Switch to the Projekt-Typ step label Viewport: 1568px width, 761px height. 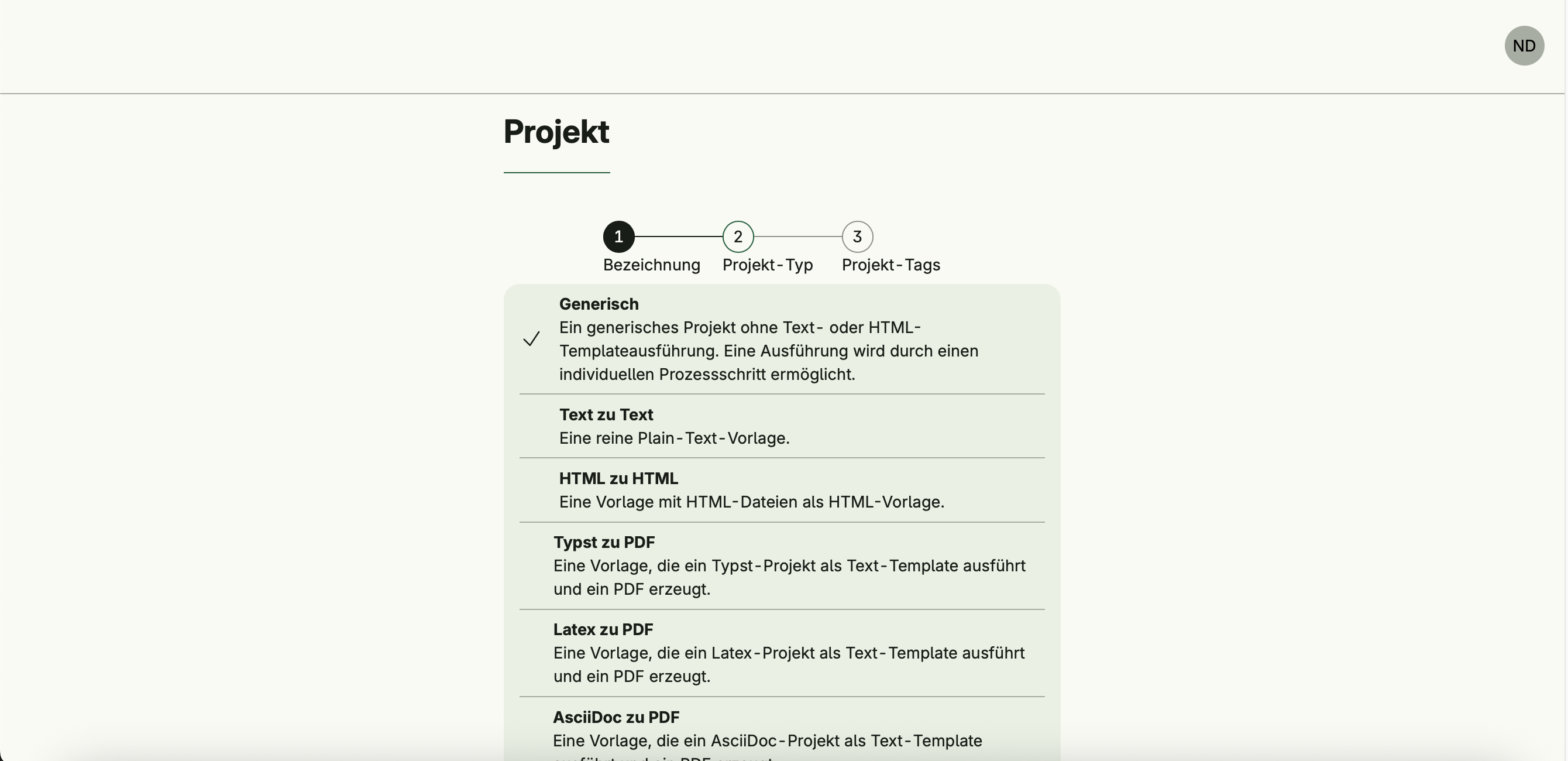tap(767, 265)
